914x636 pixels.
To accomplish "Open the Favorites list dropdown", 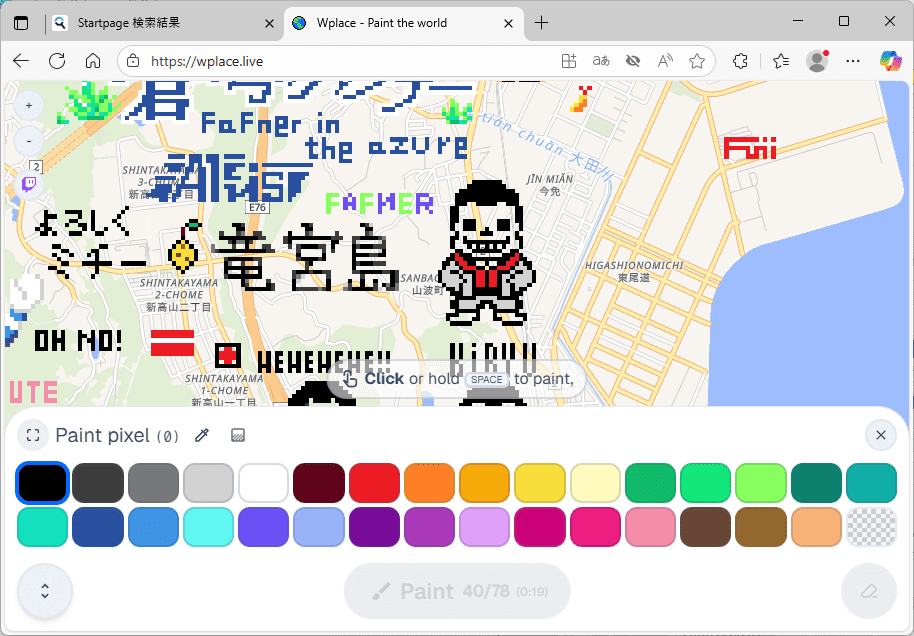I will coord(781,61).
